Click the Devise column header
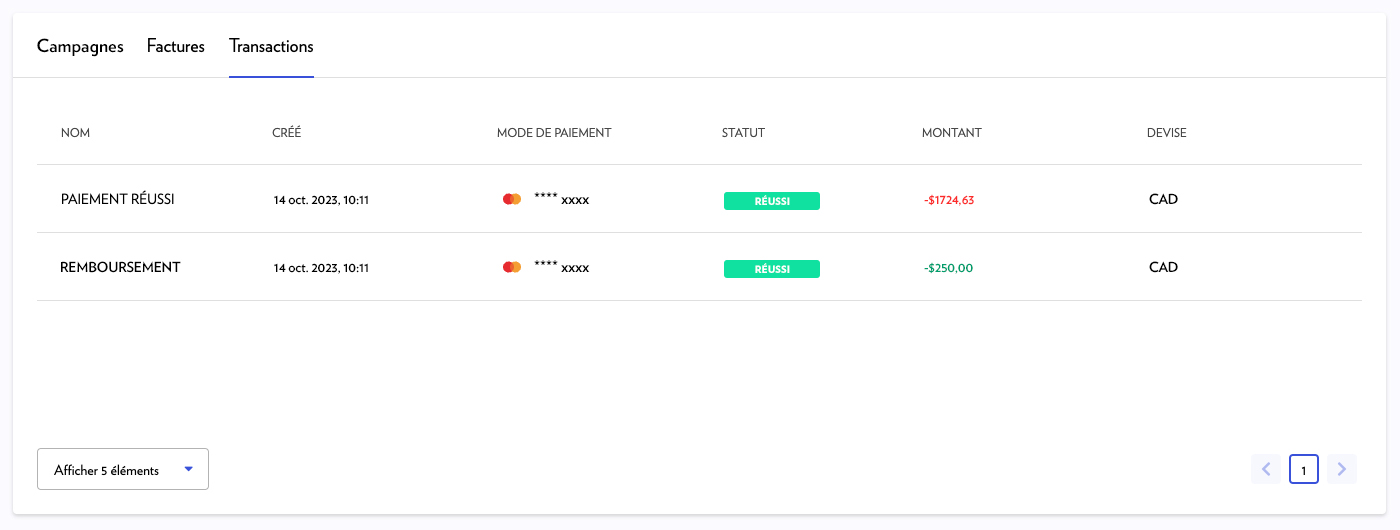 pos(1166,133)
